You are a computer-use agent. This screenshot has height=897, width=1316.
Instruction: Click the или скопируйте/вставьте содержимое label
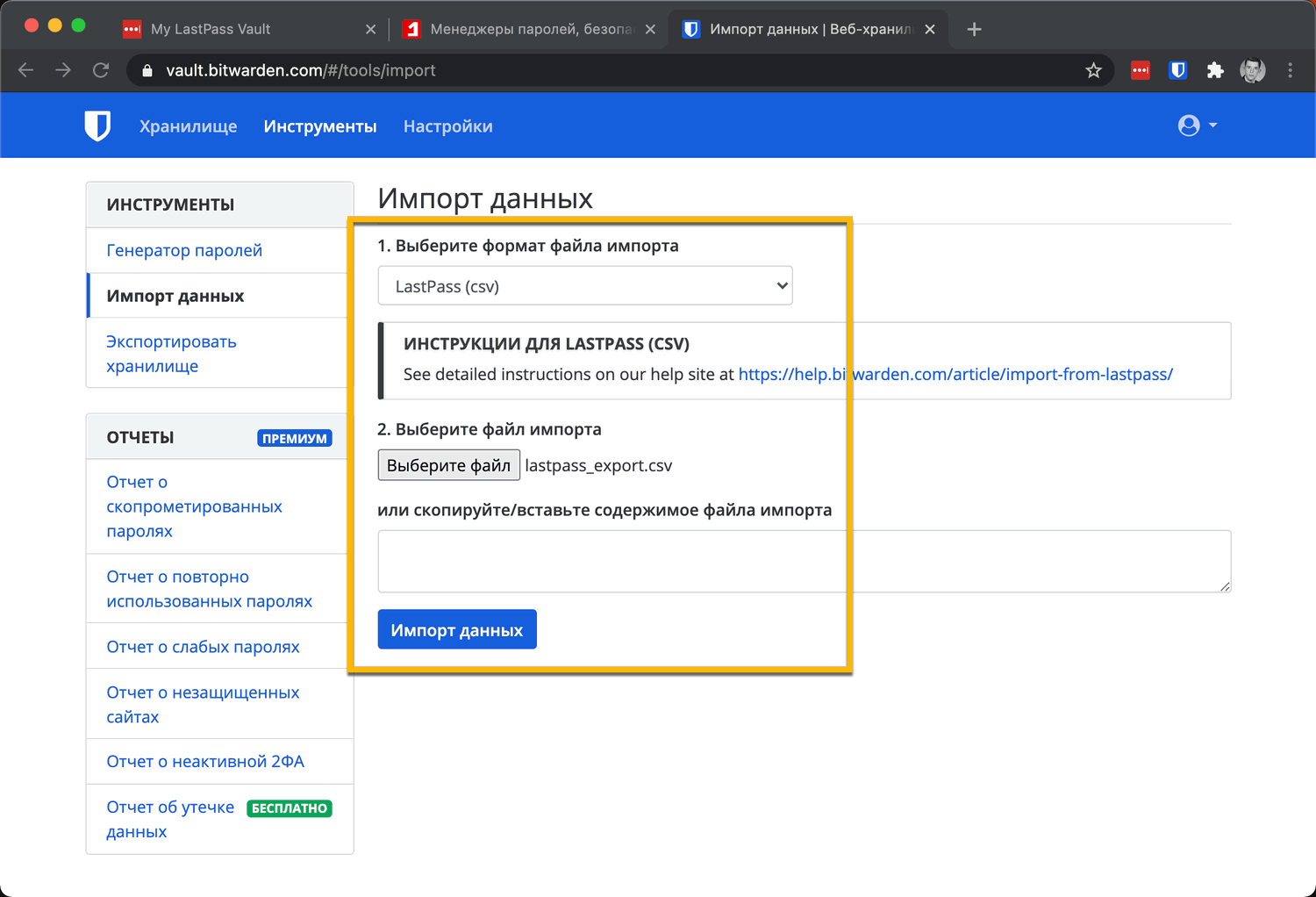[x=604, y=510]
